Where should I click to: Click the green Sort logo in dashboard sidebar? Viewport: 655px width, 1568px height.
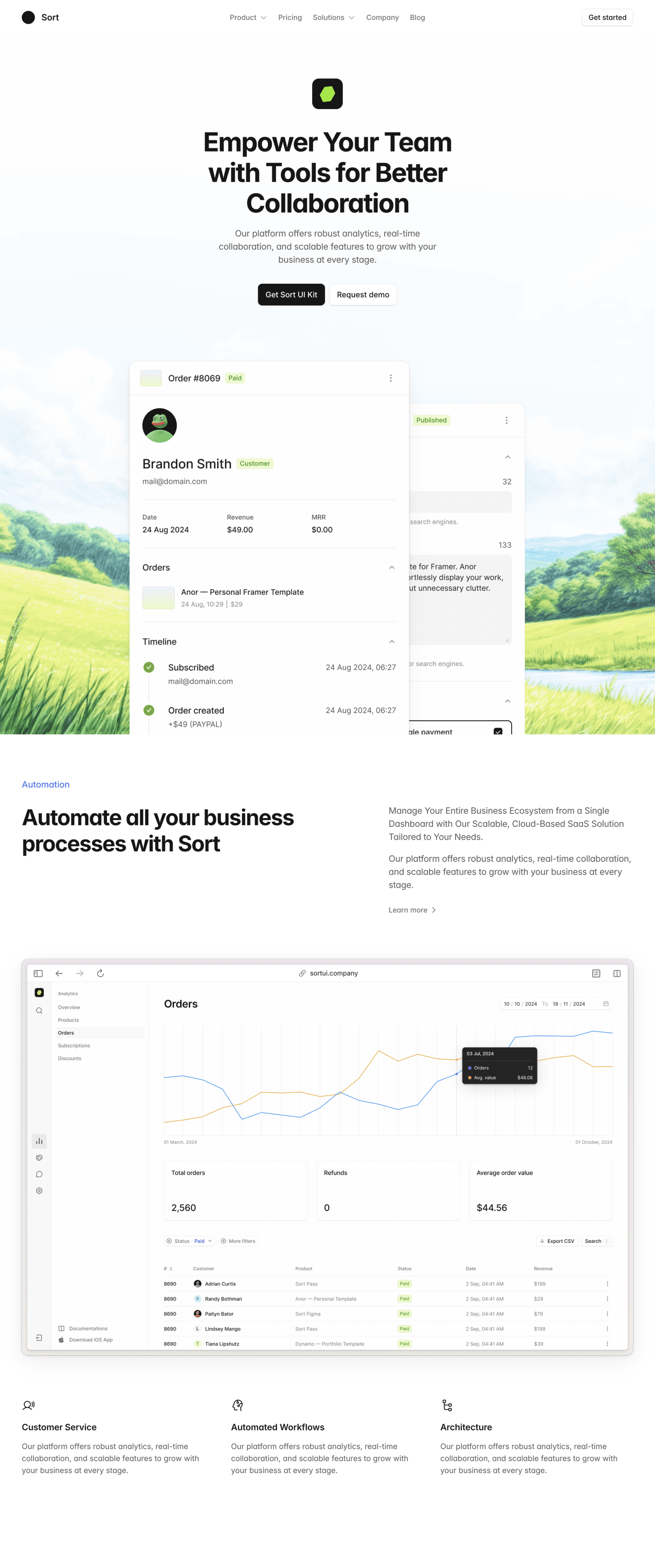(x=39, y=992)
